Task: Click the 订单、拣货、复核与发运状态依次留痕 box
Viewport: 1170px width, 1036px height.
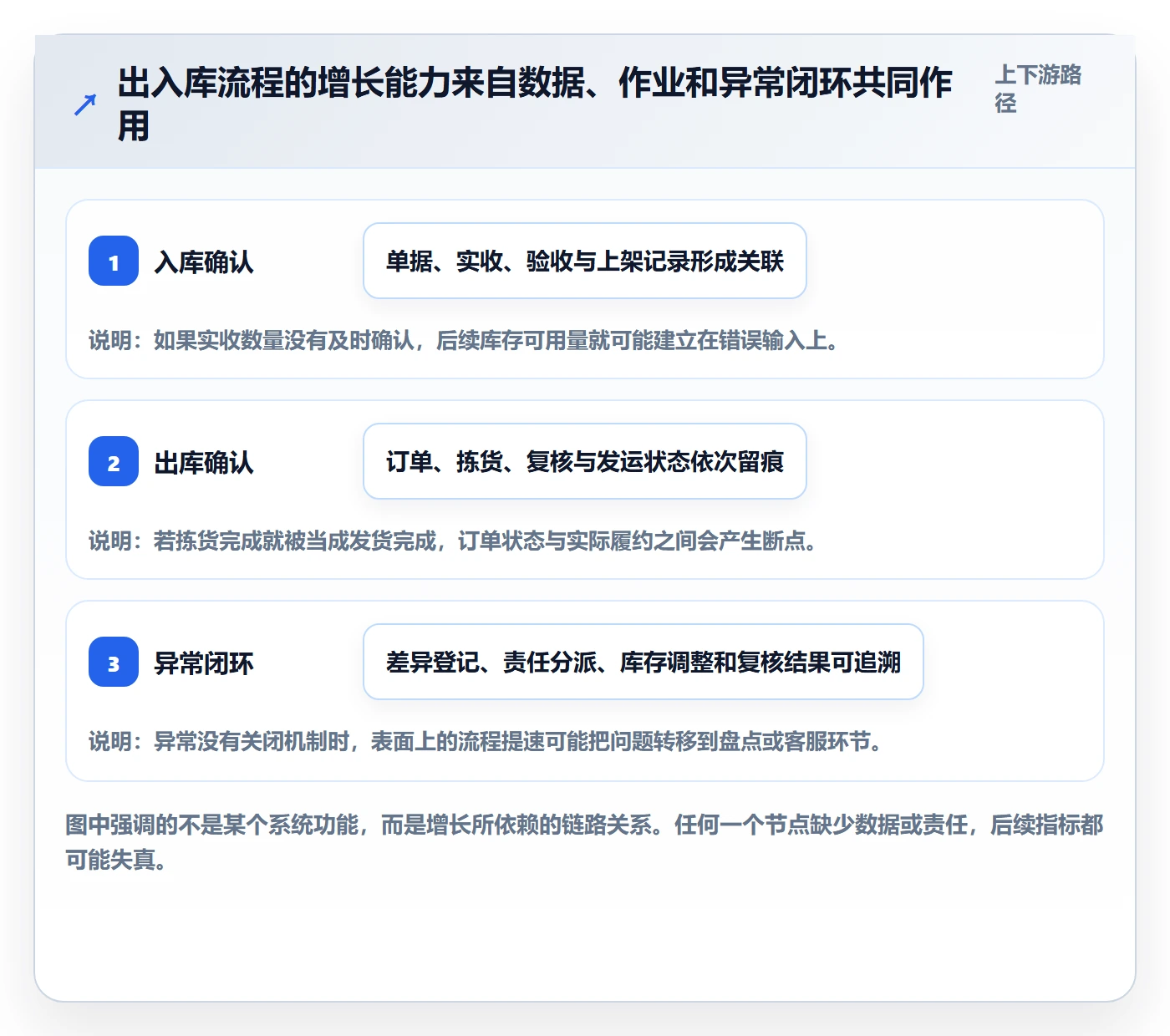Action: [x=585, y=461]
